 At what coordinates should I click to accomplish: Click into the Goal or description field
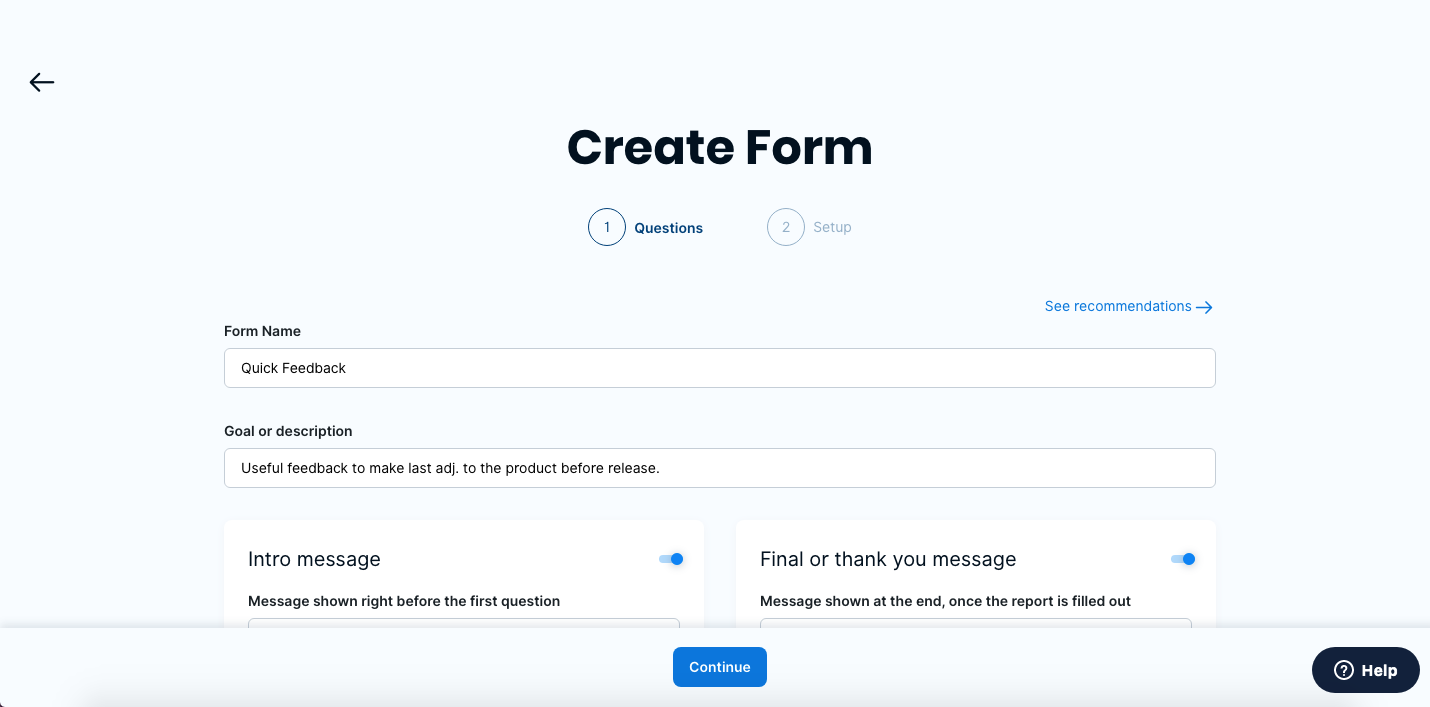720,468
